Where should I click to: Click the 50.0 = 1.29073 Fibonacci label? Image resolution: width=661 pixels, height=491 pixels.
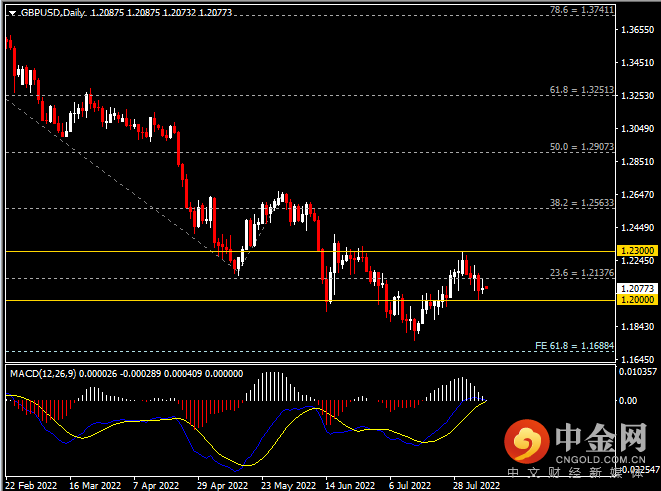tap(582, 147)
